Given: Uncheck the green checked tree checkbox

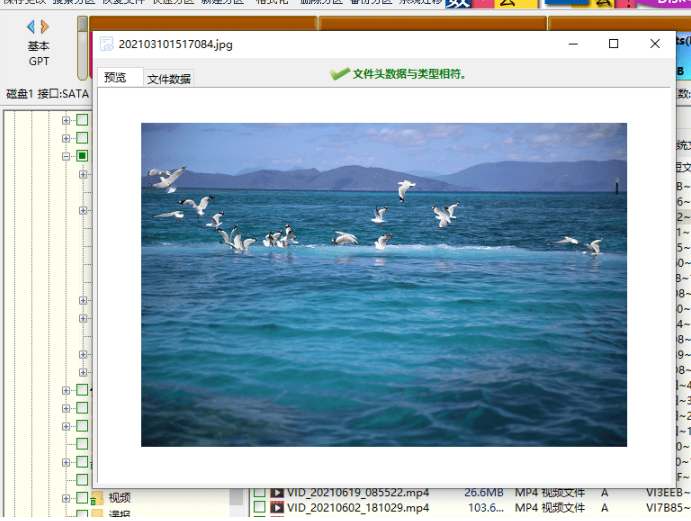Looking at the screenshot, I should [x=82, y=156].
